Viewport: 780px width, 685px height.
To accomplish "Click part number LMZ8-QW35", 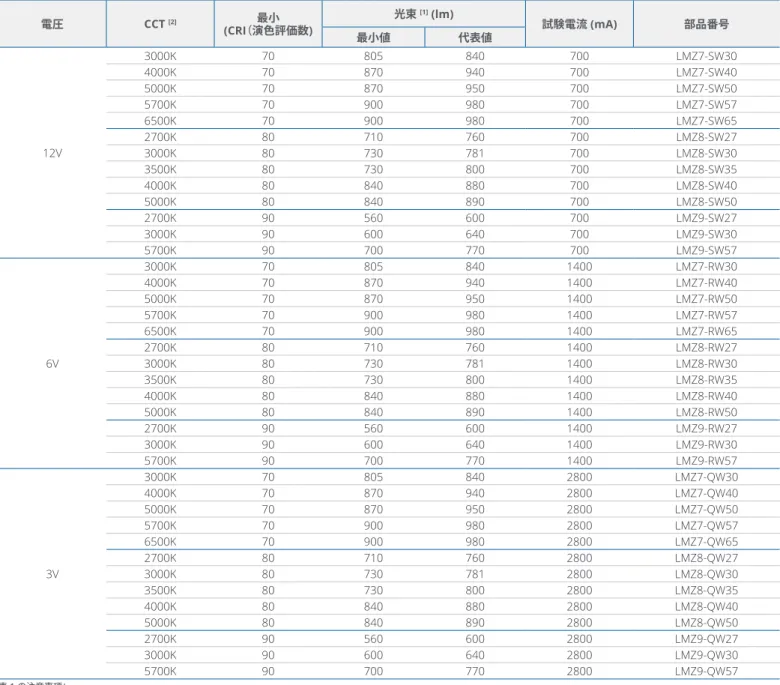I will coord(706,590).
